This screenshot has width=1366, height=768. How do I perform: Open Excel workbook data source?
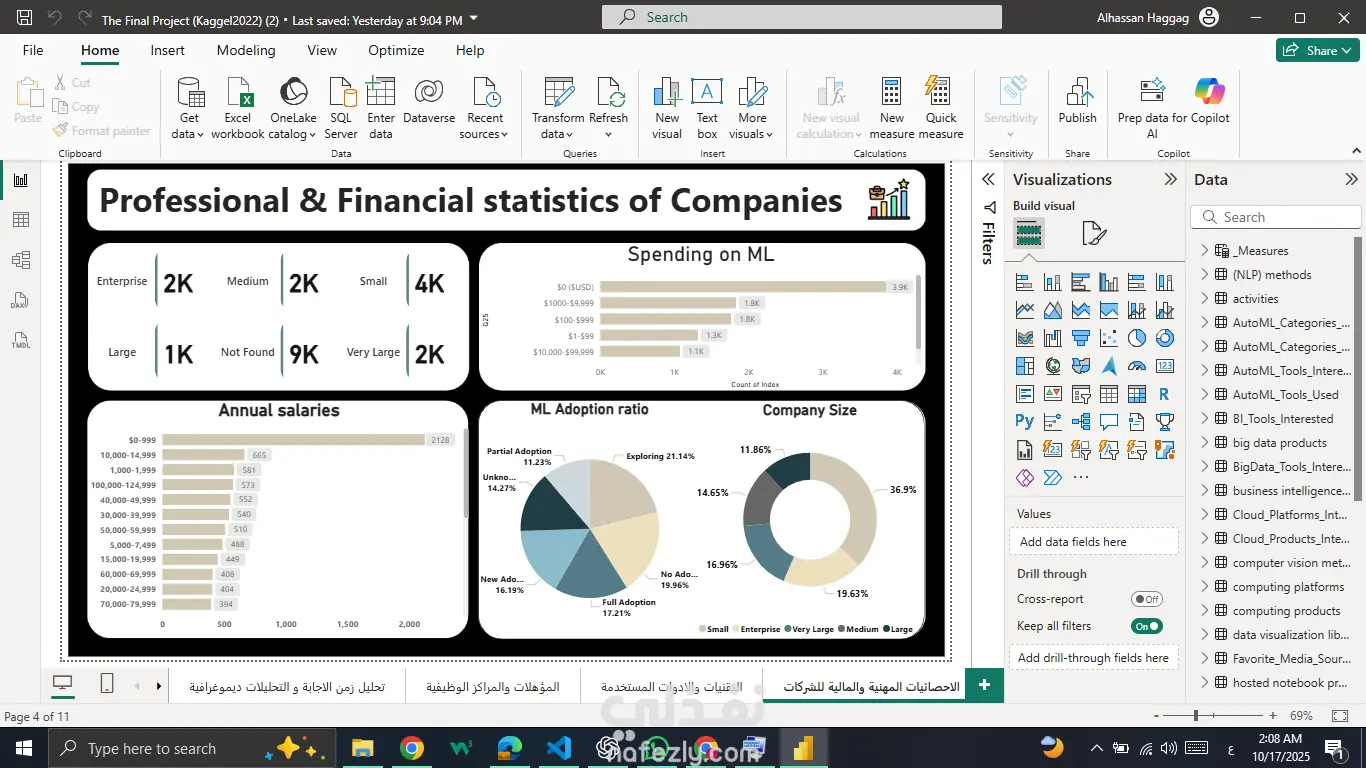[x=238, y=108]
